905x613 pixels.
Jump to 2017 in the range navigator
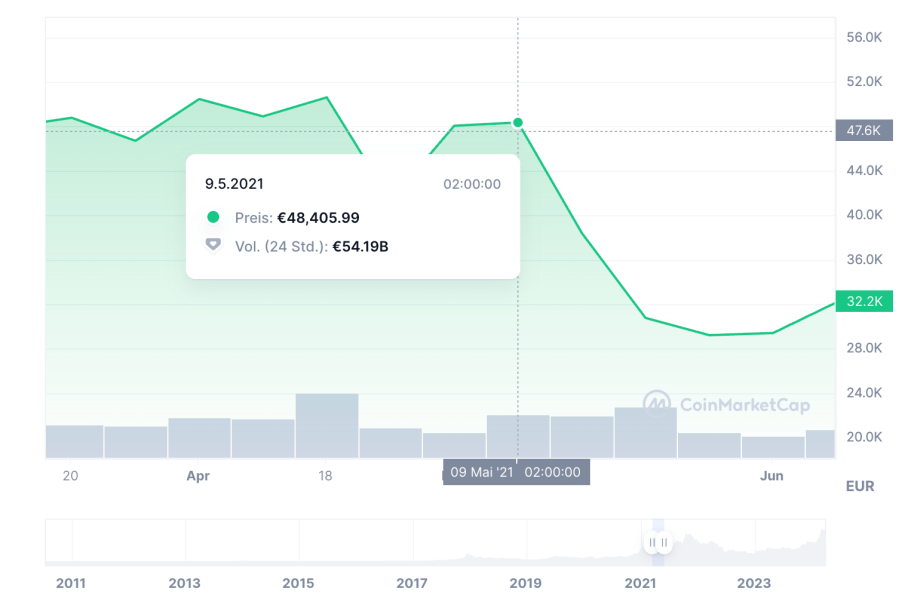click(x=412, y=583)
